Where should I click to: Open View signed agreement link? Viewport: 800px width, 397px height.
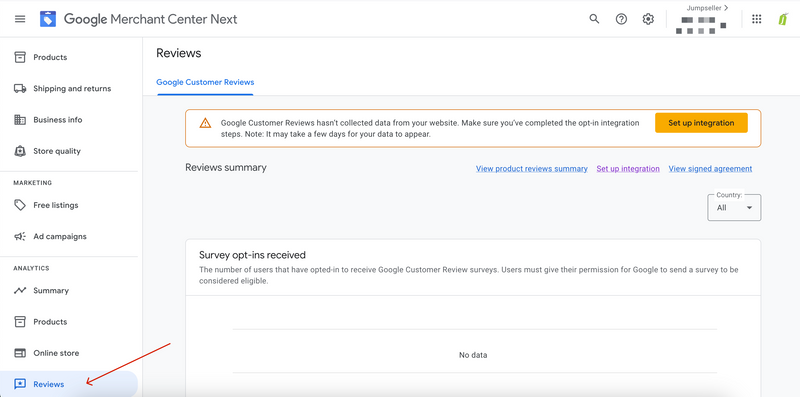[710, 168]
